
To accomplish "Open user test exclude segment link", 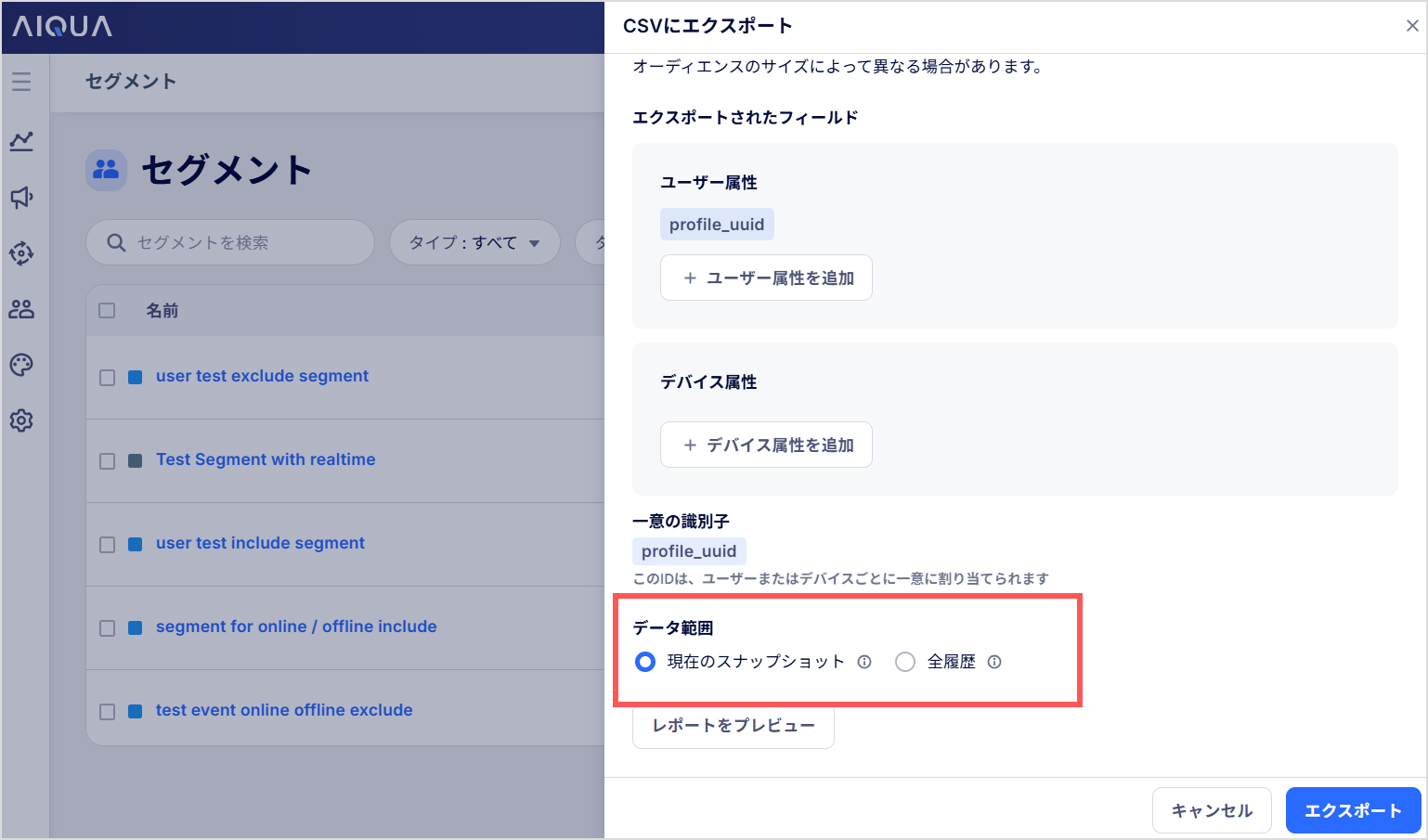I will click(262, 376).
